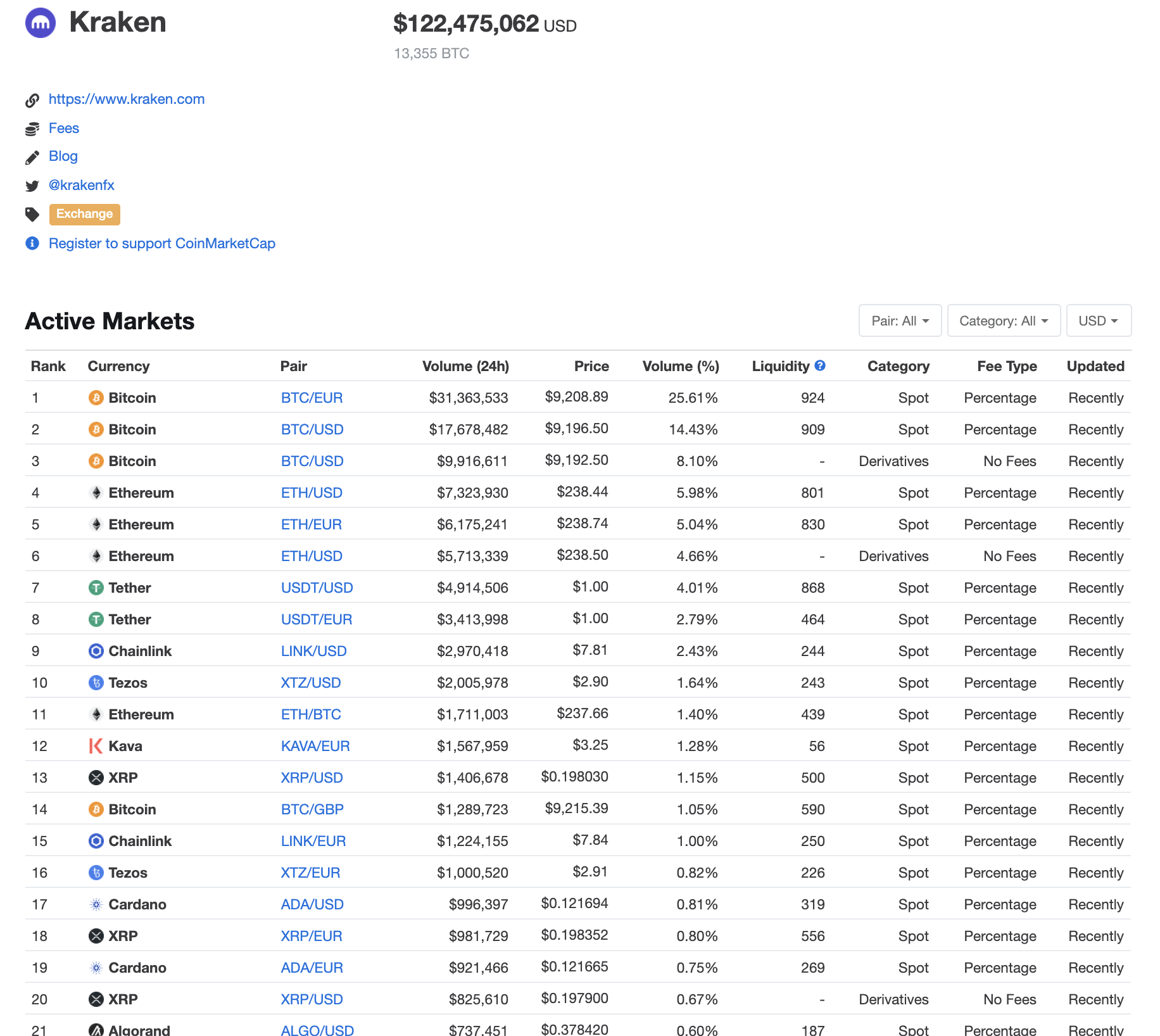Click the 13,355 BTC volume text
Image resolution: width=1160 pixels, height=1036 pixels.
tap(431, 53)
